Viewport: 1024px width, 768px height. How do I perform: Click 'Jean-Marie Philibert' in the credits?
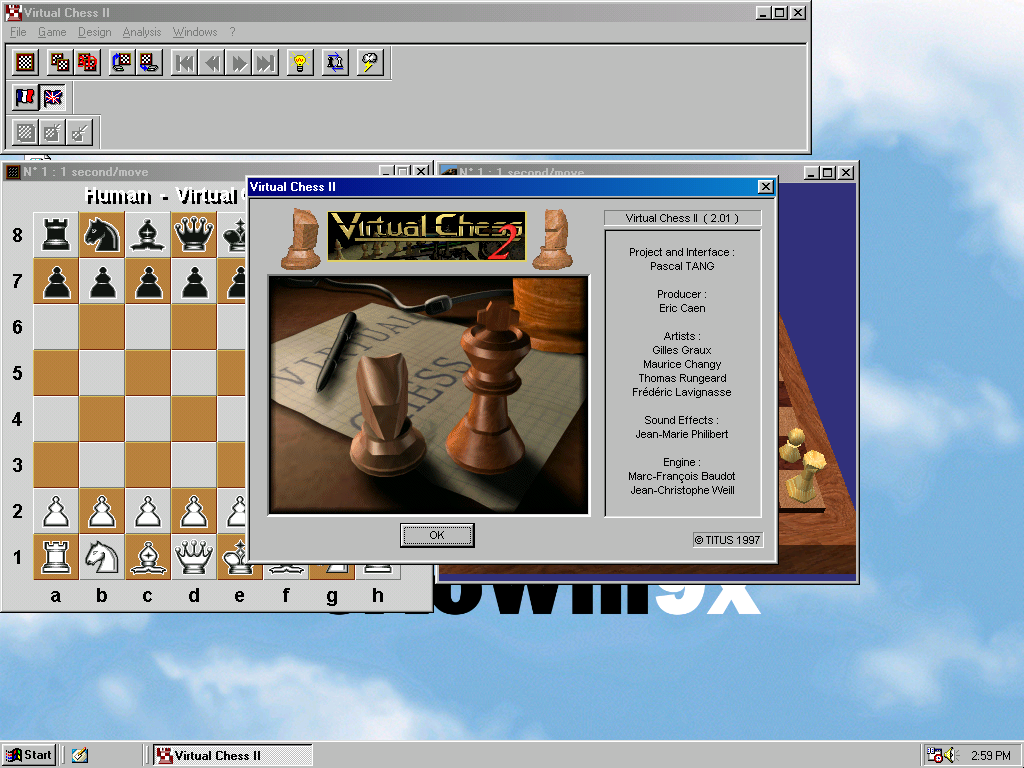(x=682, y=434)
